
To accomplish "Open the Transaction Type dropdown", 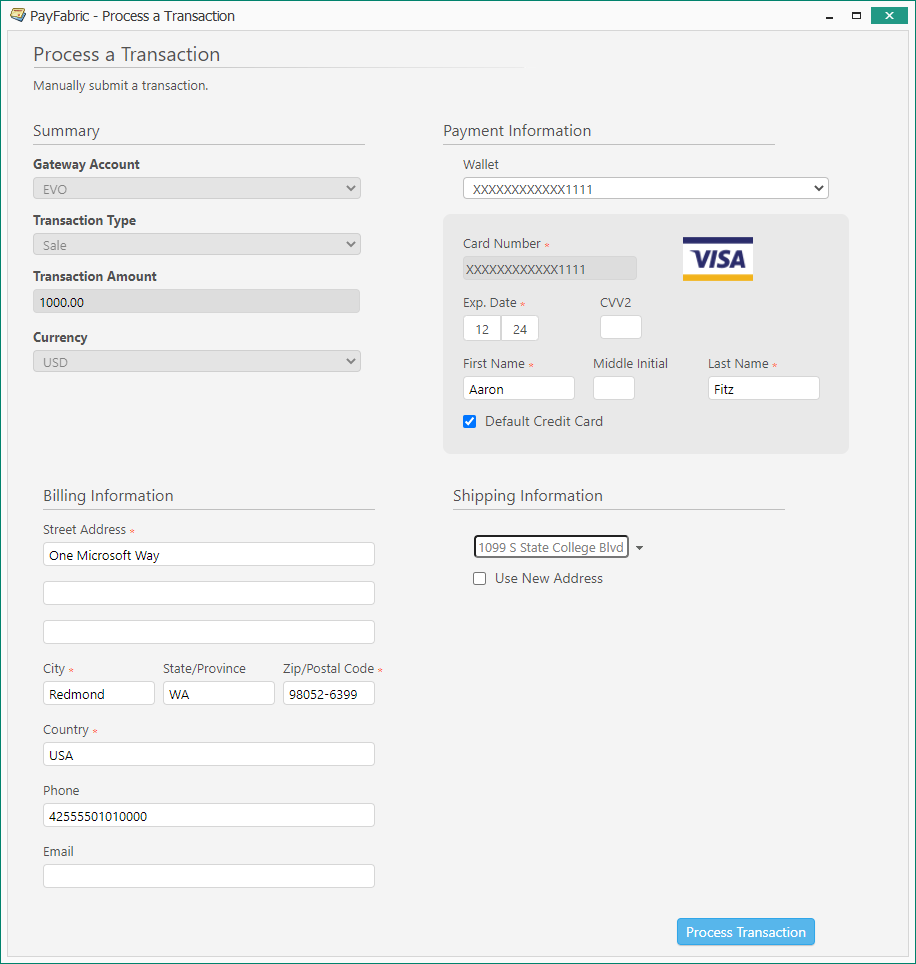I will (196, 244).
